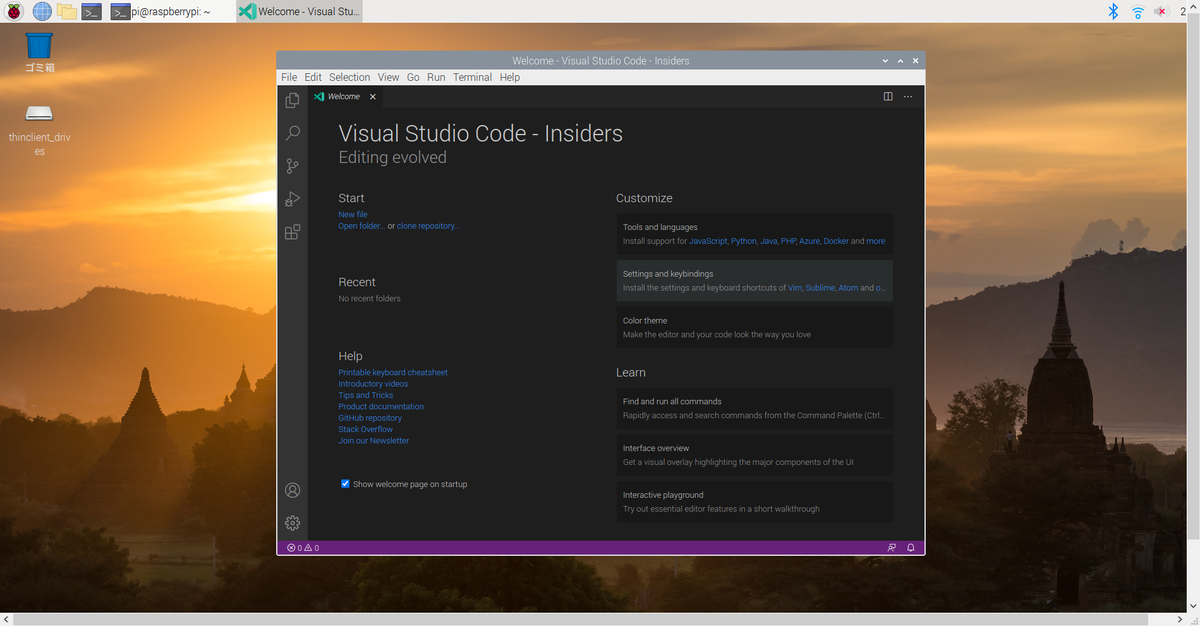The image size is (1200, 626).
Task: Open the Extensions view icon
Action: tap(292, 232)
